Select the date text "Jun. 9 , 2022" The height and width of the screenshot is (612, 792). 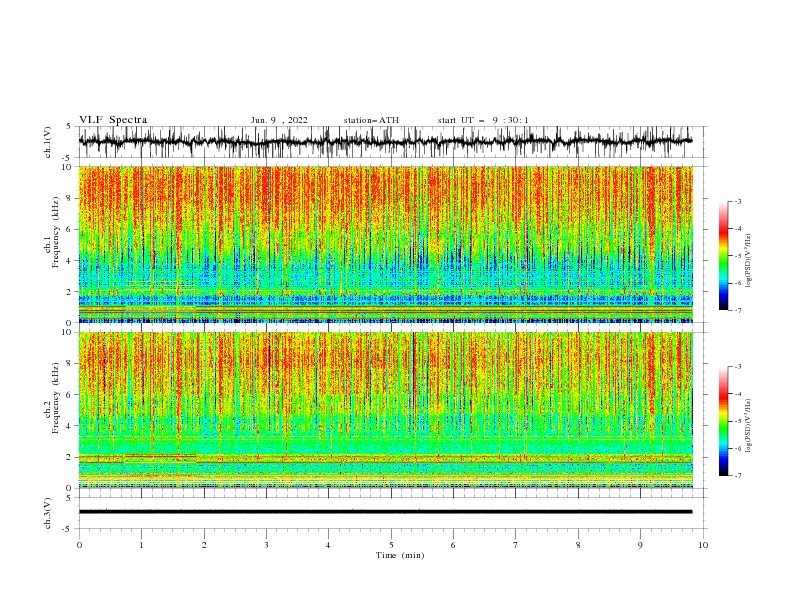point(279,120)
